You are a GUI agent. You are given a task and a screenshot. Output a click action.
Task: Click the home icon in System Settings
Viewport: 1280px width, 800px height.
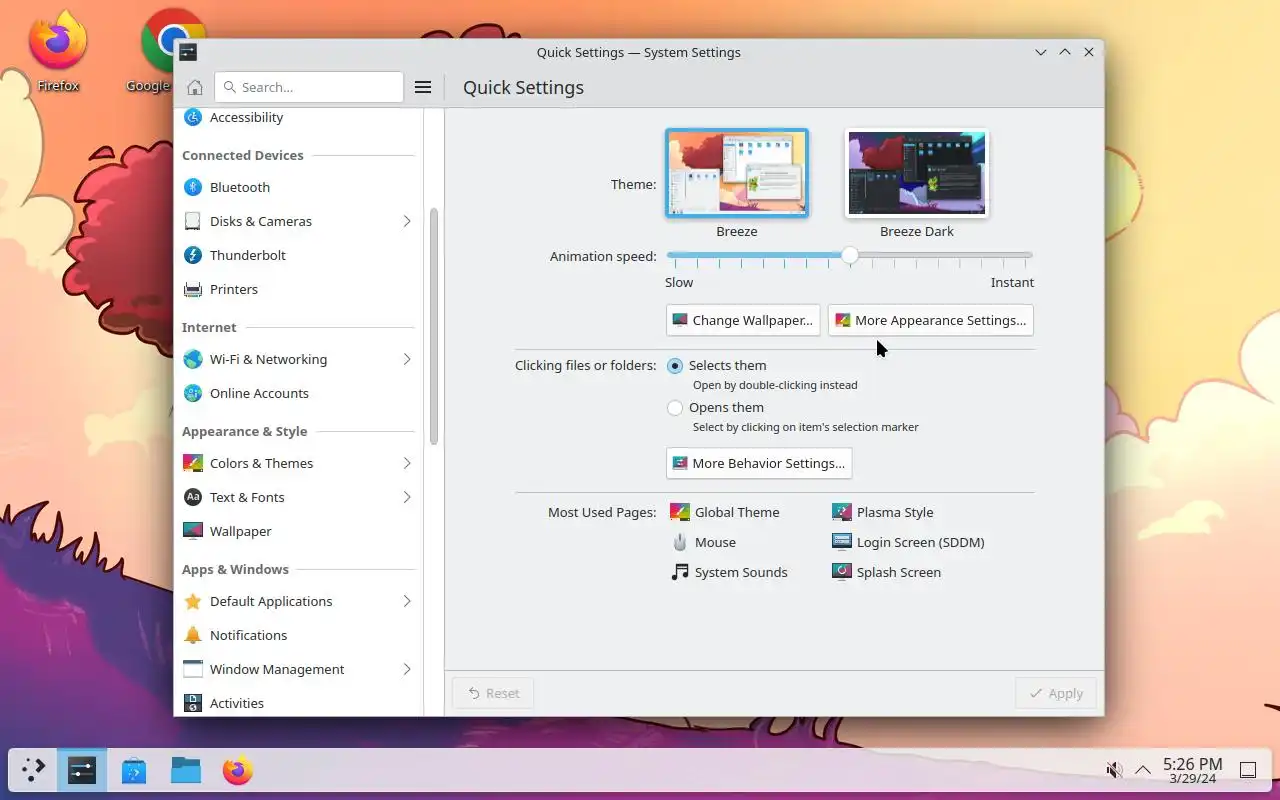coord(195,87)
